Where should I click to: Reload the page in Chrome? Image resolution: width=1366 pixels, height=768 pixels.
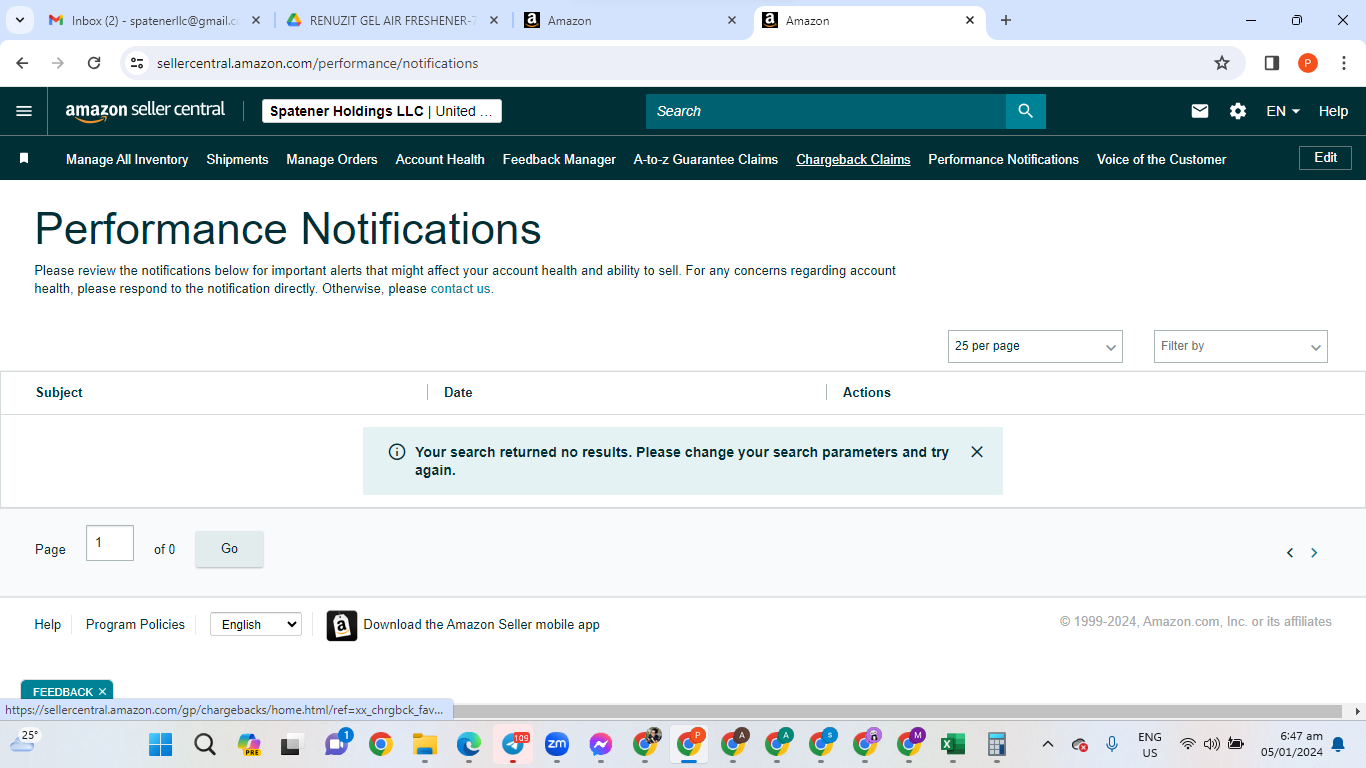(94, 63)
